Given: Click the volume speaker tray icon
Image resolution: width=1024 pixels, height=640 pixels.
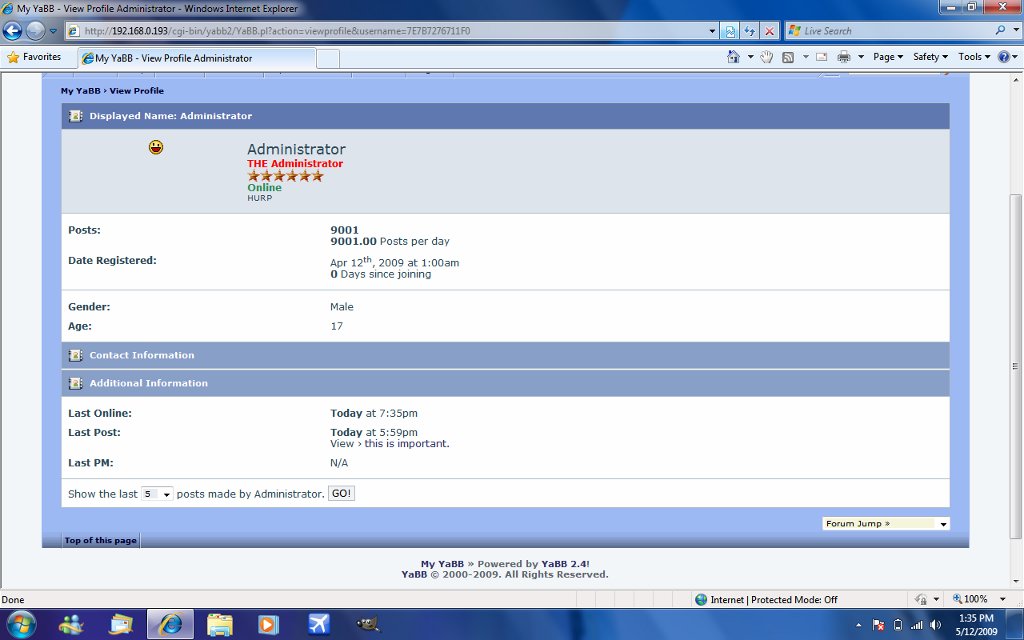Looking at the screenshot, I should coord(935,625).
